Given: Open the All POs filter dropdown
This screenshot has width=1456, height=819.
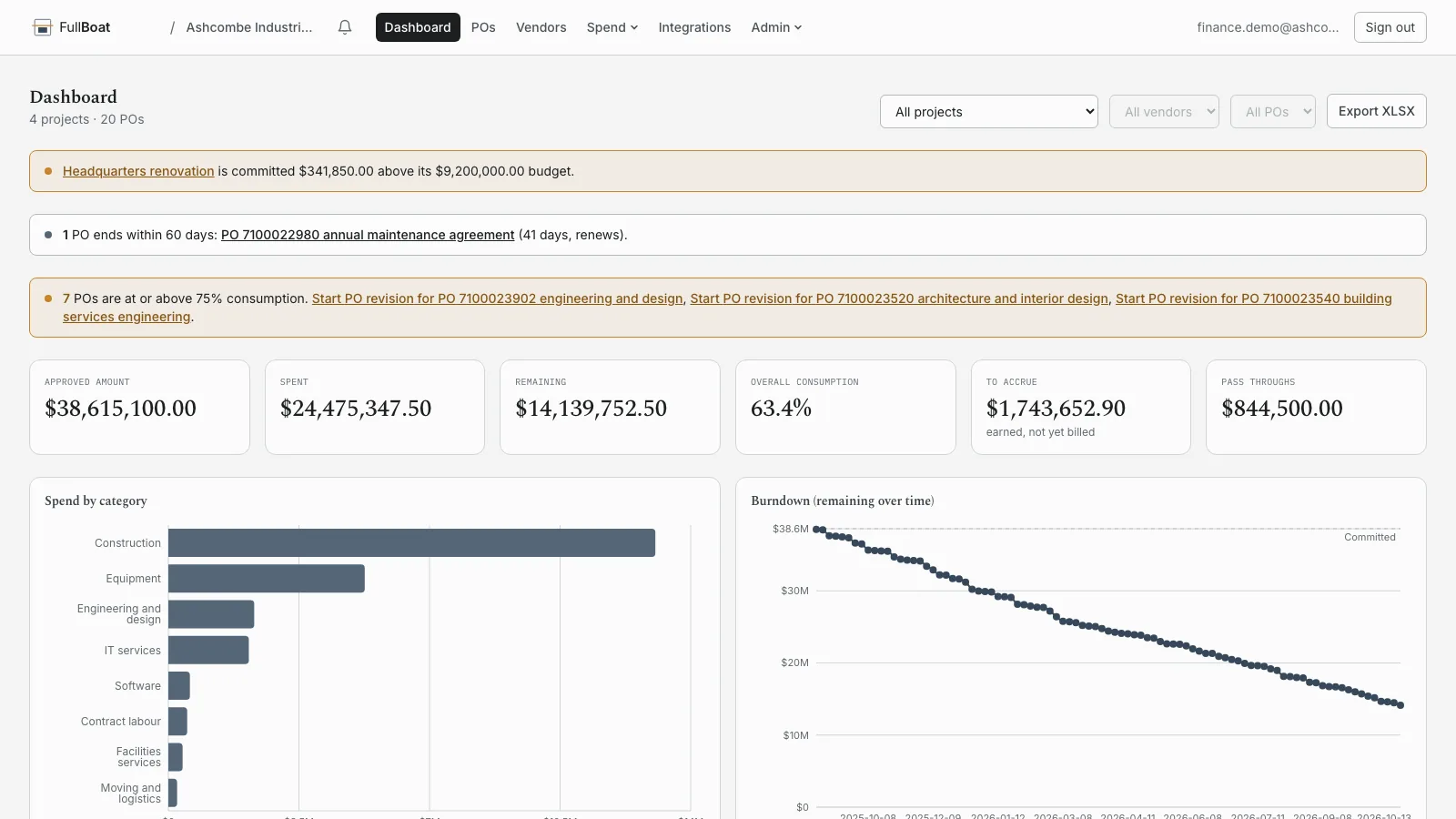Looking at the screenshot, I should click(1273, 112).
